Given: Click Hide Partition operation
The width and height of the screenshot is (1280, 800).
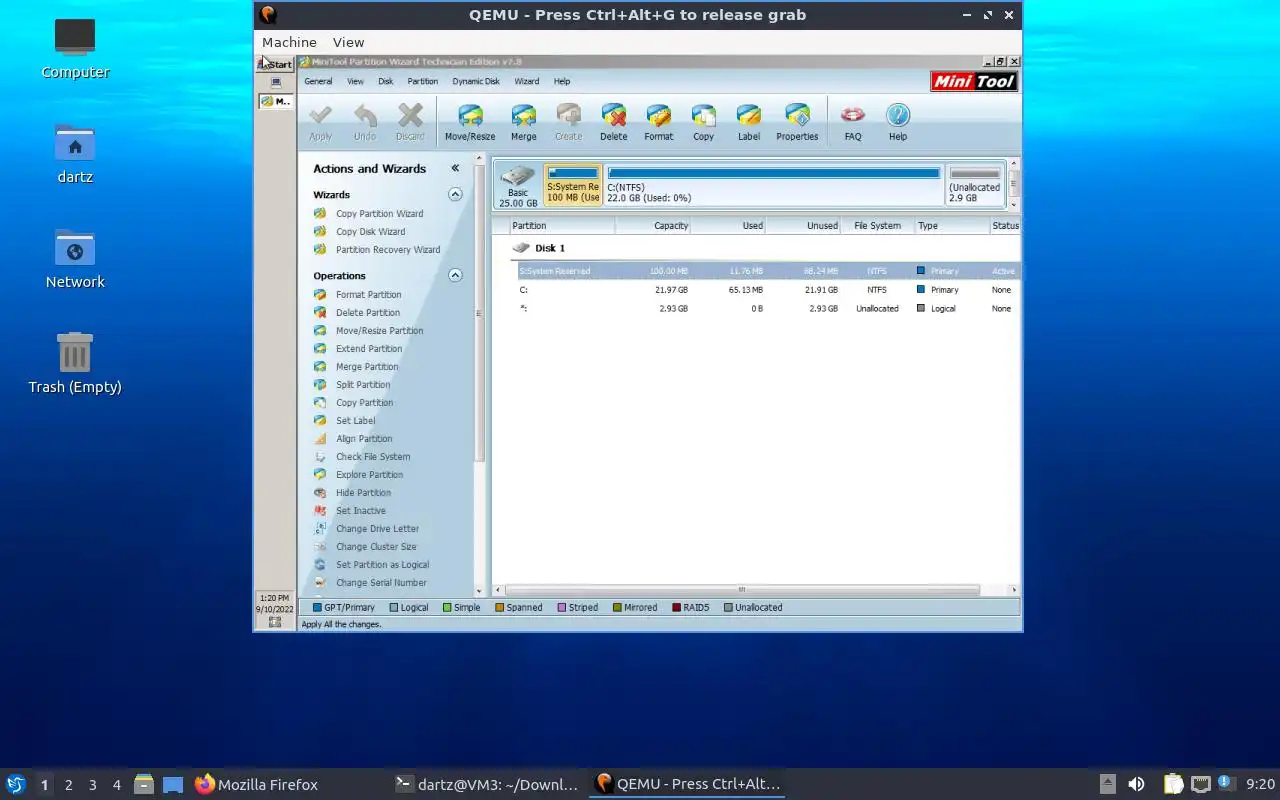Looking at the screenshot, I should pos(363,493).
